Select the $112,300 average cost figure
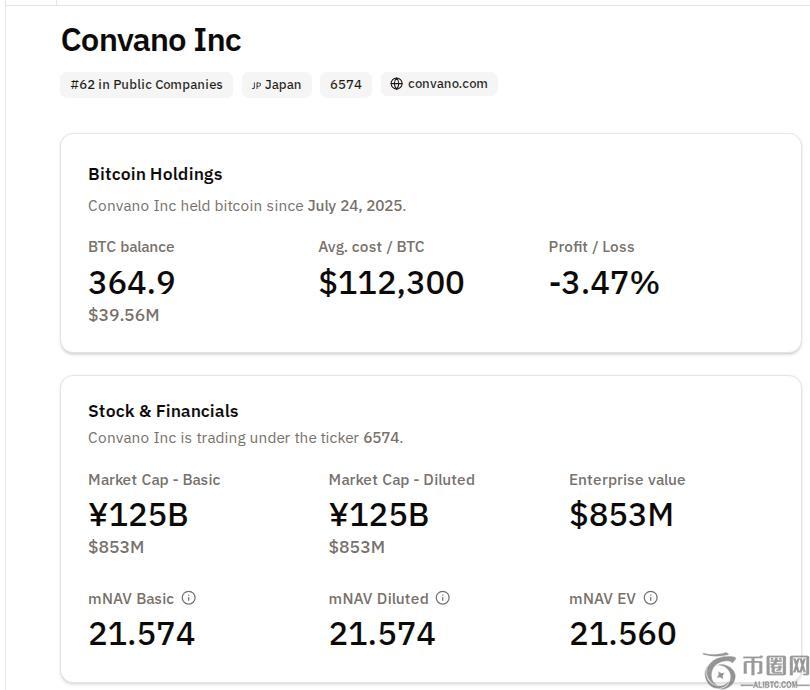This screenshot has height=690, width=810. 391,283
